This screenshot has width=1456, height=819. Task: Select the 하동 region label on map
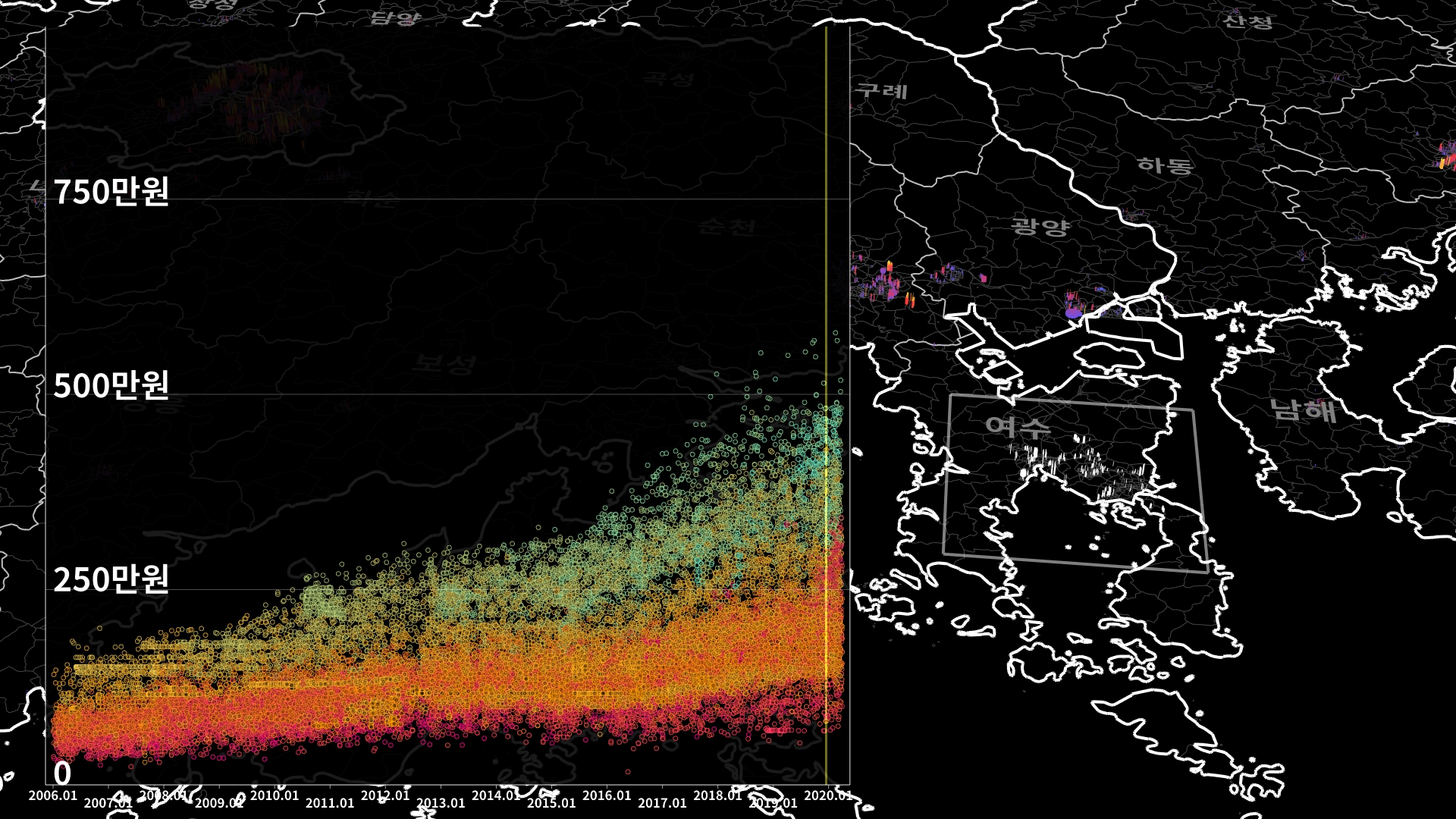[1165, 165]
